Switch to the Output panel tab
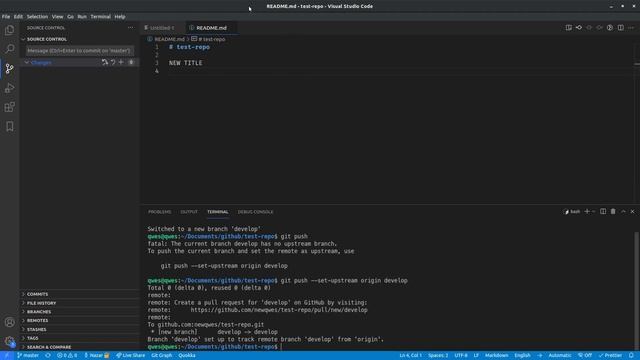The height and width of the screenshot is (360, 640). pyautogui.click(x=189, y=212)
